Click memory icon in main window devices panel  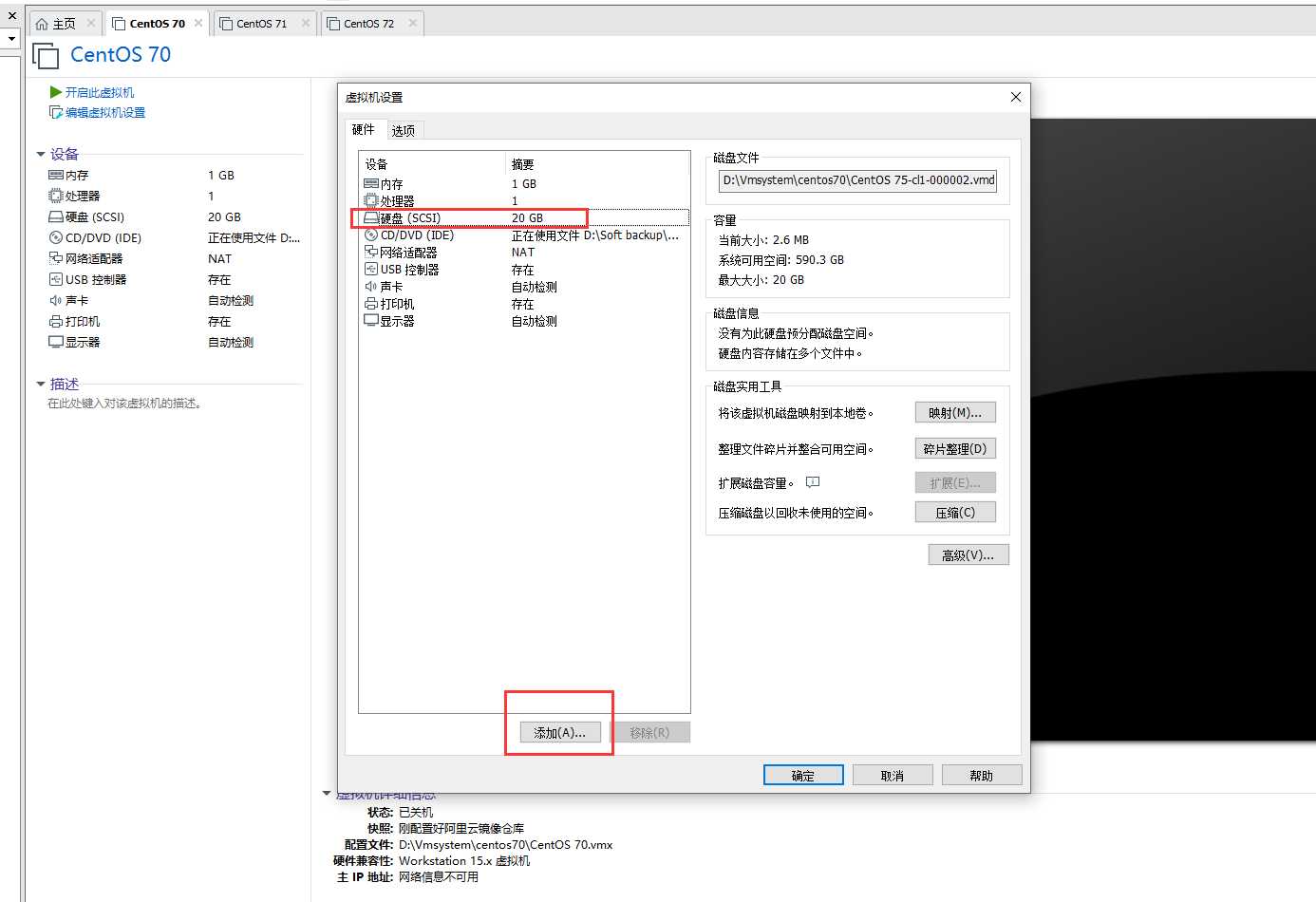click(56, 175)
